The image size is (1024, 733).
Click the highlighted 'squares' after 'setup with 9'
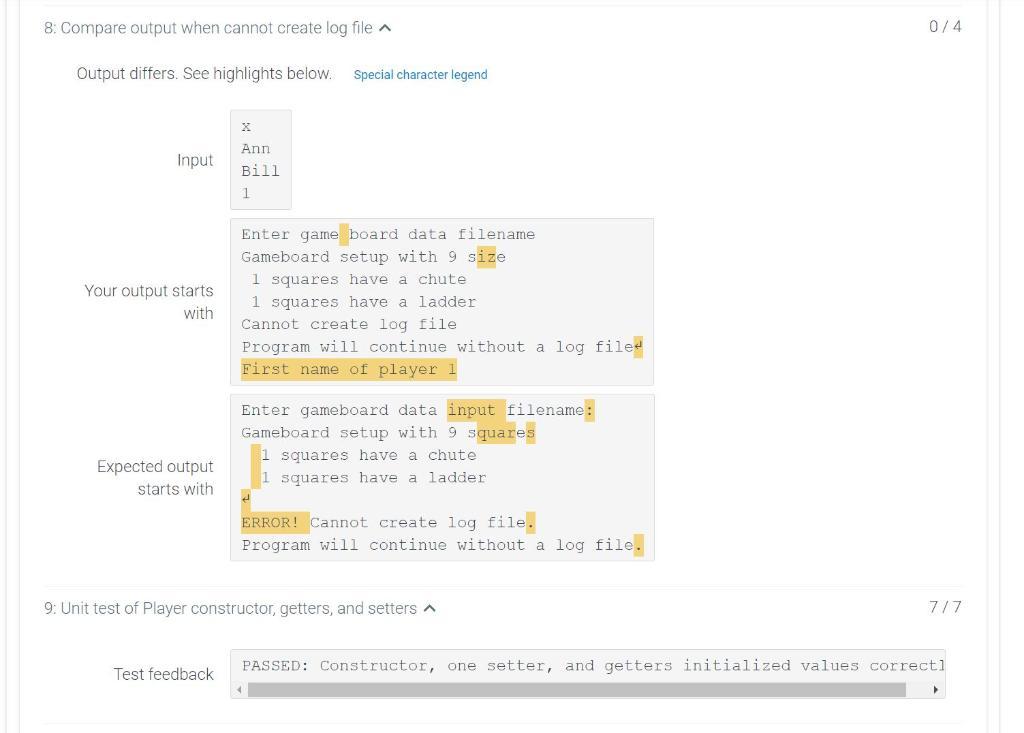(502, 433)
